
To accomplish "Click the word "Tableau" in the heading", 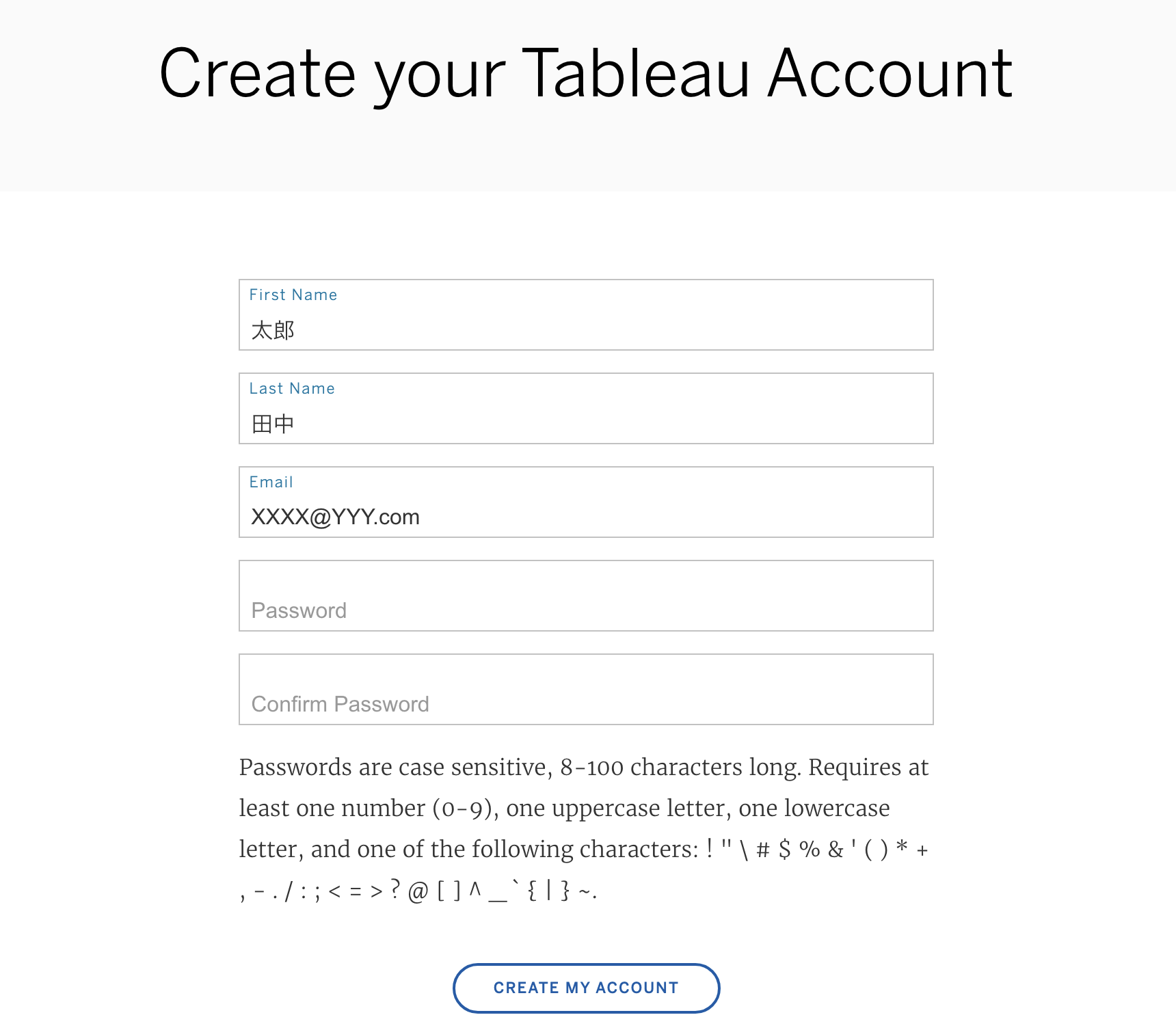I will [639, 74].
